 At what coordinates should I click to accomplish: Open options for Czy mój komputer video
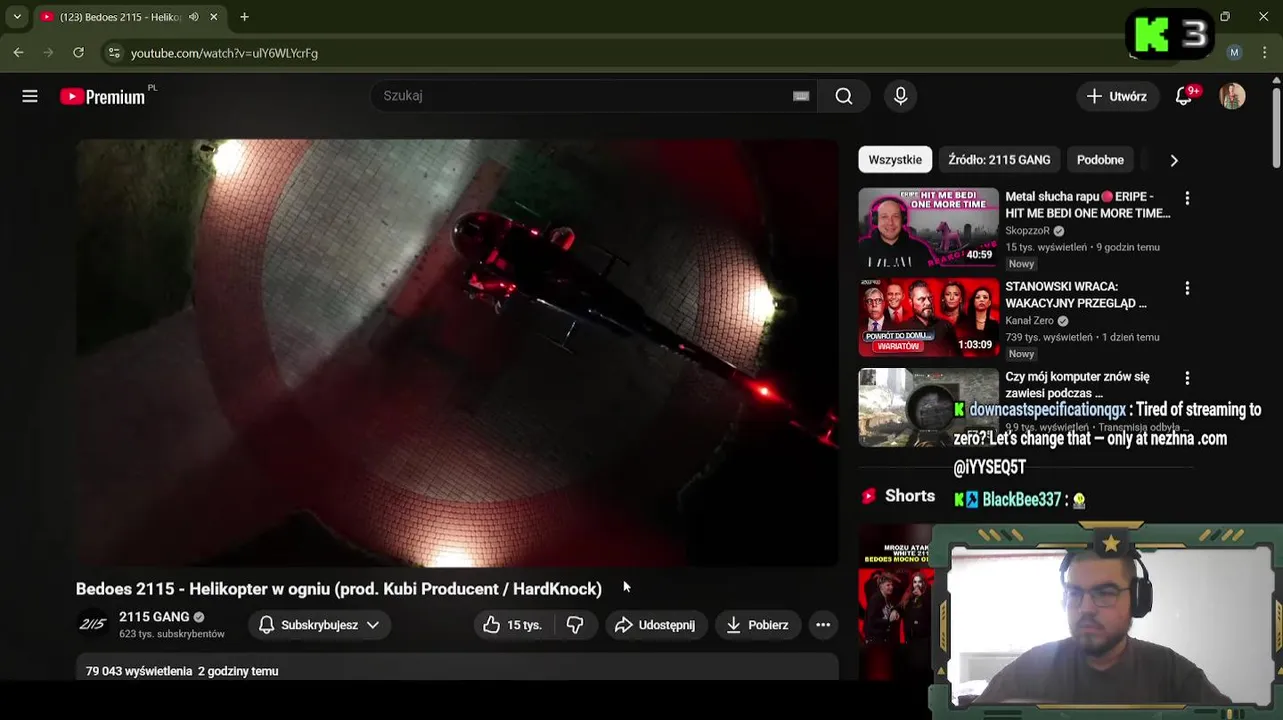1187,378
